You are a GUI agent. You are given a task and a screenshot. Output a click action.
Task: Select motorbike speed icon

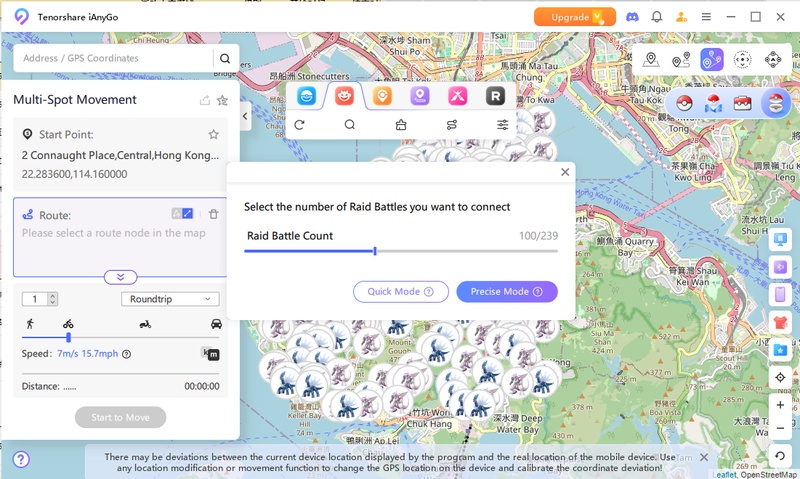145,324
